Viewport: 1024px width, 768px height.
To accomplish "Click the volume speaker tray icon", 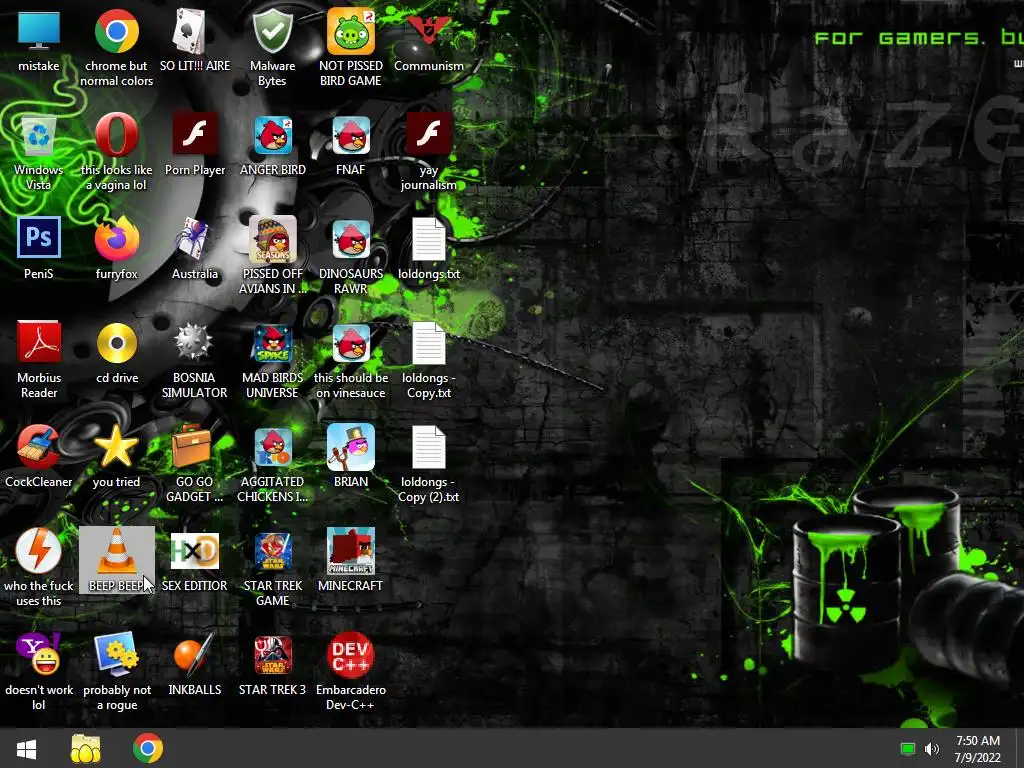I will click(x=932, y=748).
